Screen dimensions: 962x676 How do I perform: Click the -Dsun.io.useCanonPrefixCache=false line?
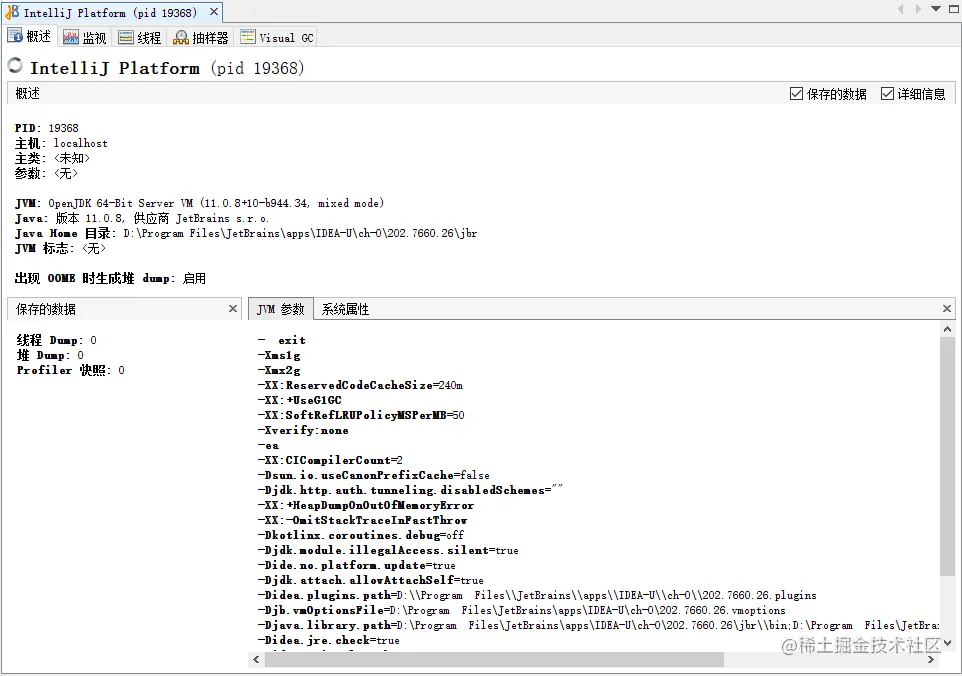click(x=374, y=475)
